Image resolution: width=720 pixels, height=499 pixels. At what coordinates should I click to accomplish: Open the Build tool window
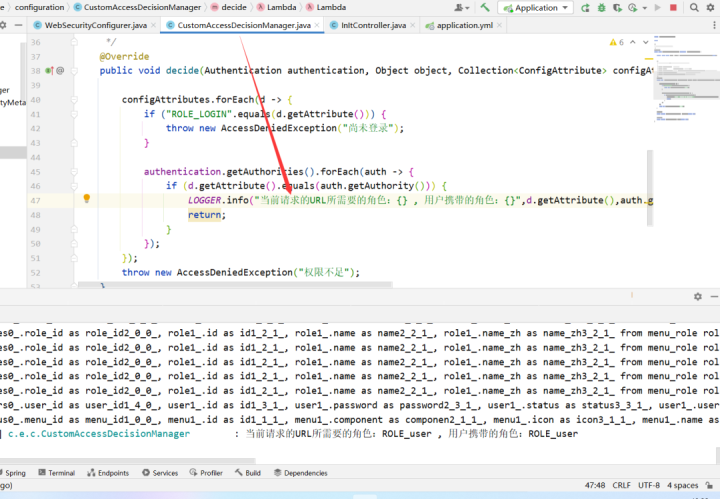pos(248,473)
